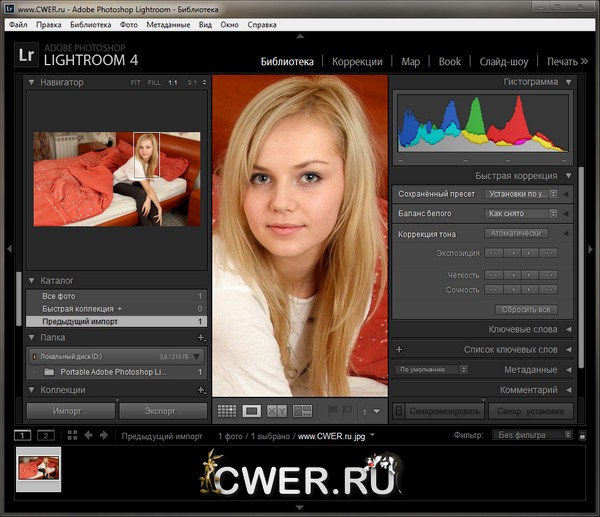
Task: Collapse the Каталог panel
Action: (x=32, y=281)
